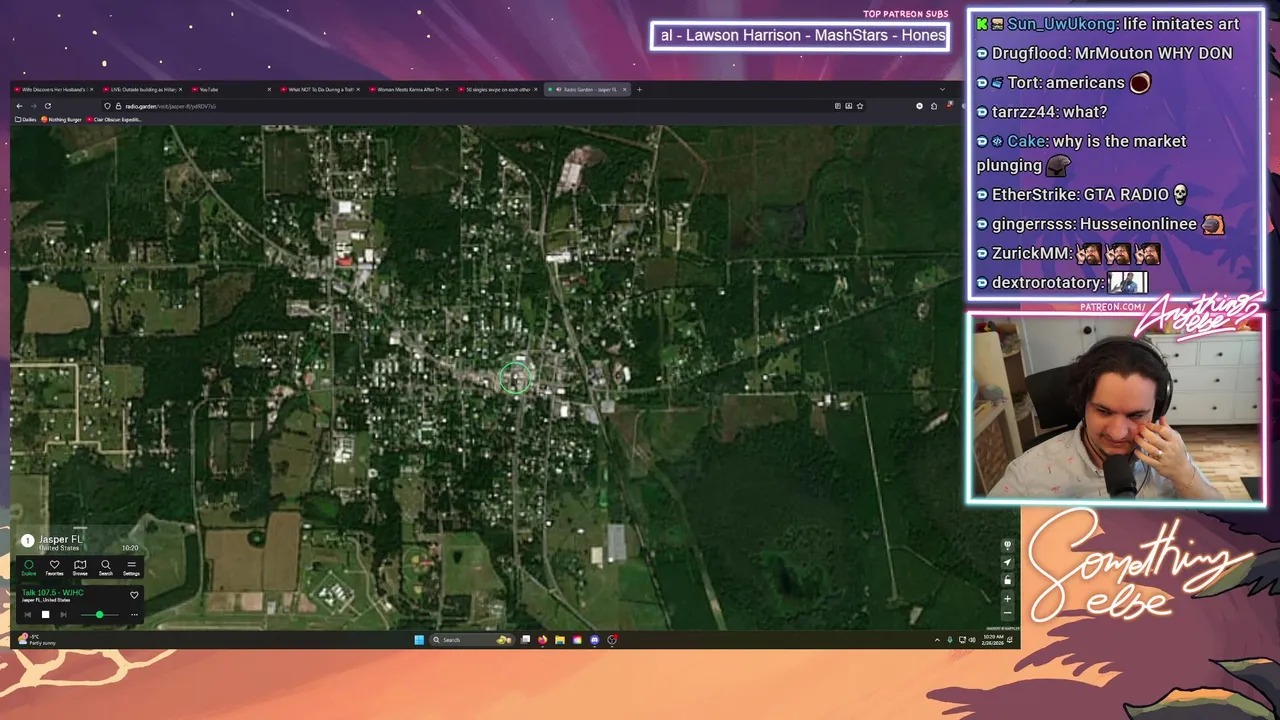Image resolution: width=1280 pixels, height=720 pixels.
Task: Stop the radio playback
Action: [45, 614]
